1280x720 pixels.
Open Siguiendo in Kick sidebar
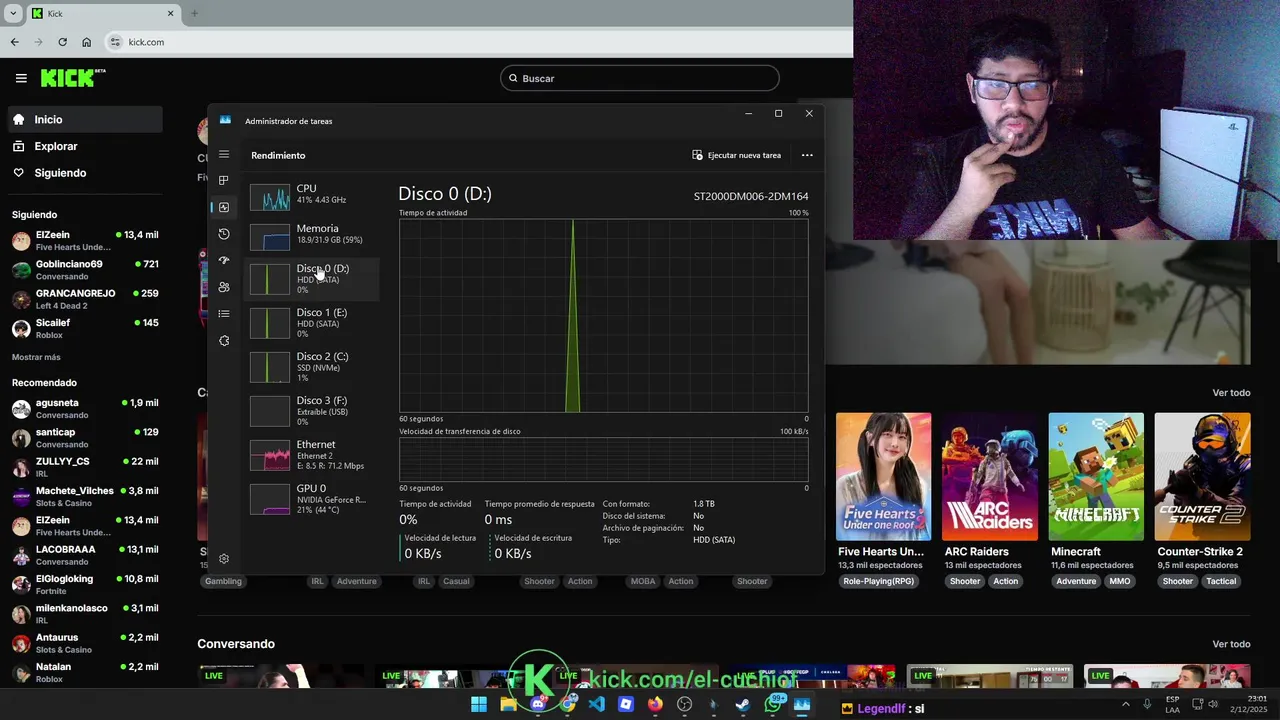point(85,173)
